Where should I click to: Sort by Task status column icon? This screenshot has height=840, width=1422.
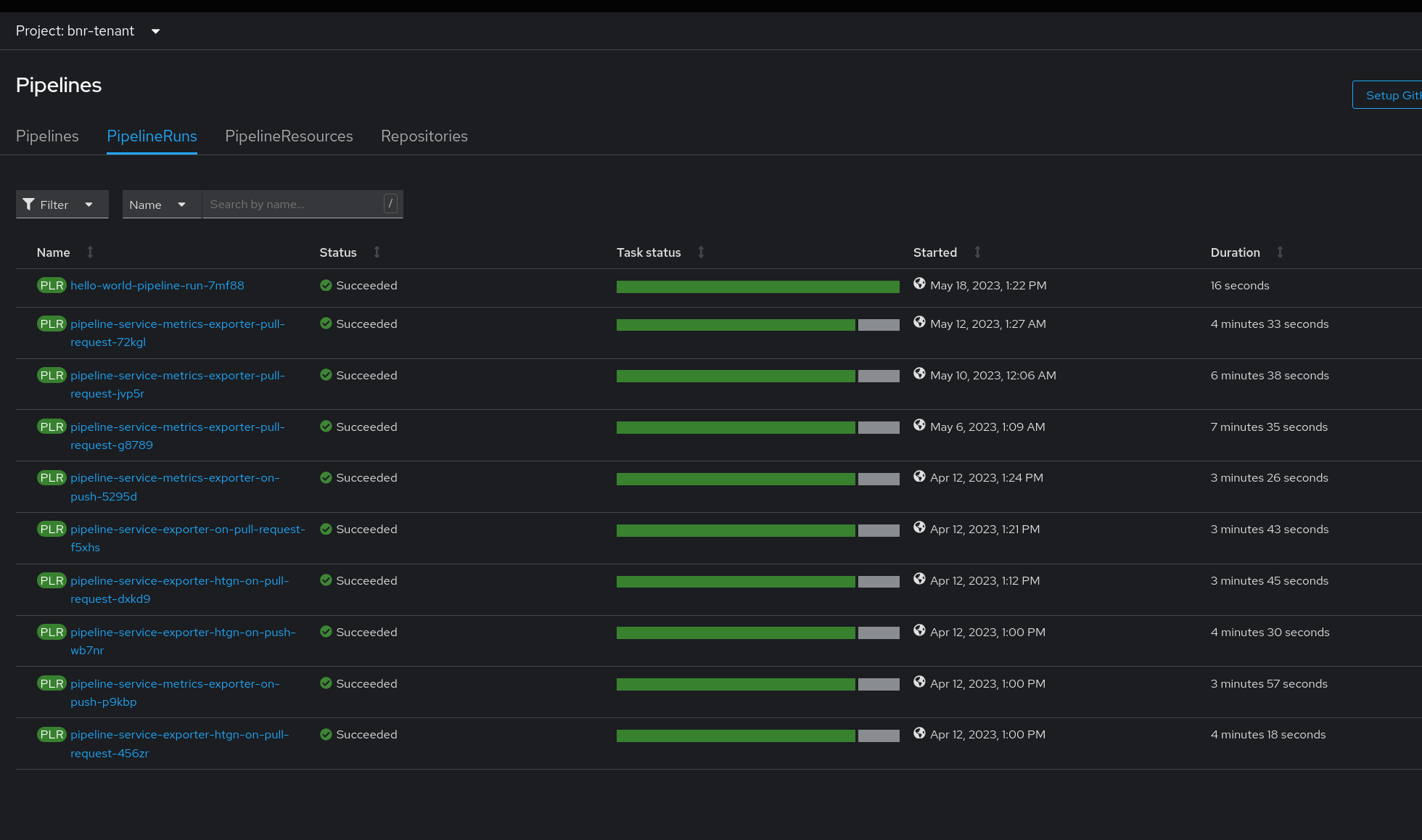tap(701, 252)
